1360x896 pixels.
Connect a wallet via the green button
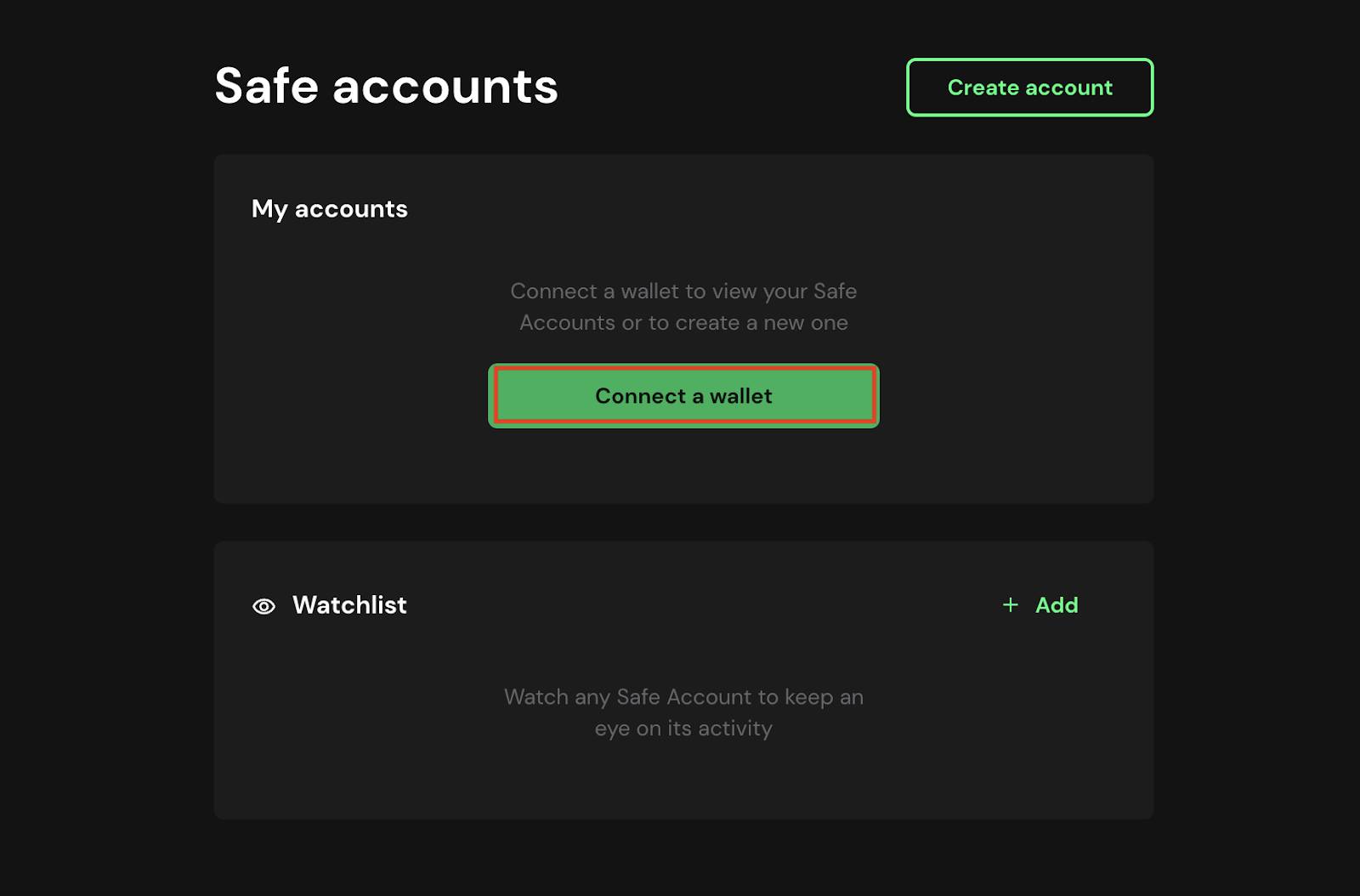click(x=683, y=396)
